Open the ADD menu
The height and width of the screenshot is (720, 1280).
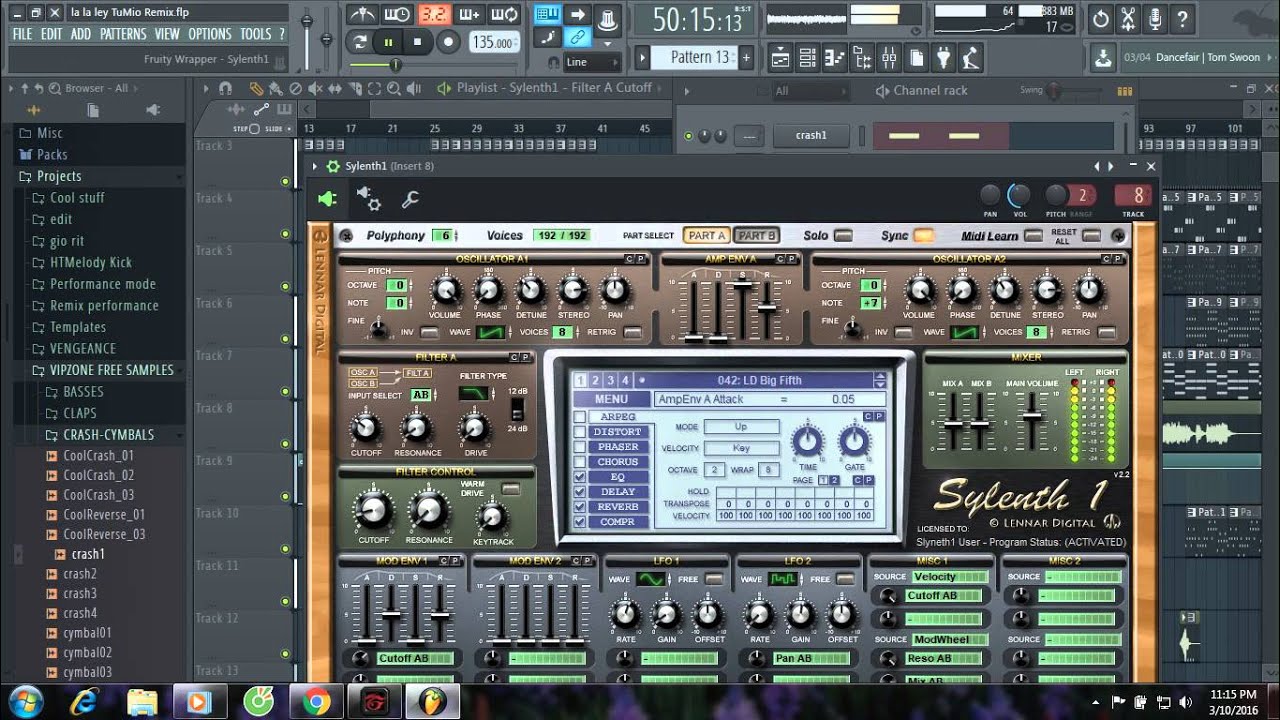pos(81,34)
